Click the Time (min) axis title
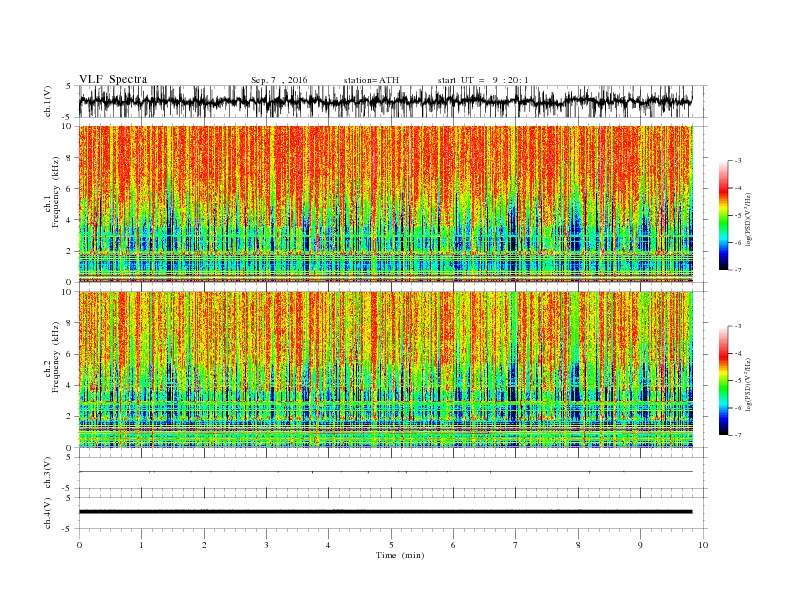The width and height of the screenshot is (792, 612). [x=400, y=555]
